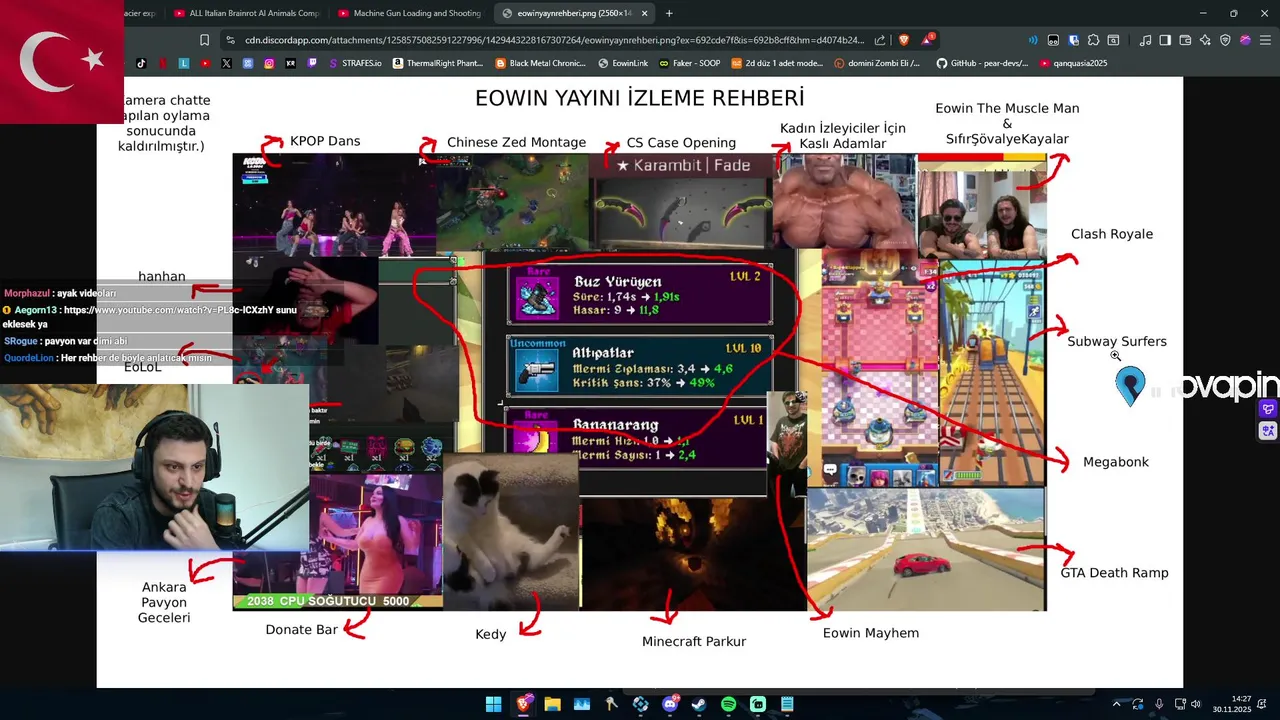Viewport: 1280px width, 720px height.
Task: Open Steam from the taskbar
Action: pos(699,704)
